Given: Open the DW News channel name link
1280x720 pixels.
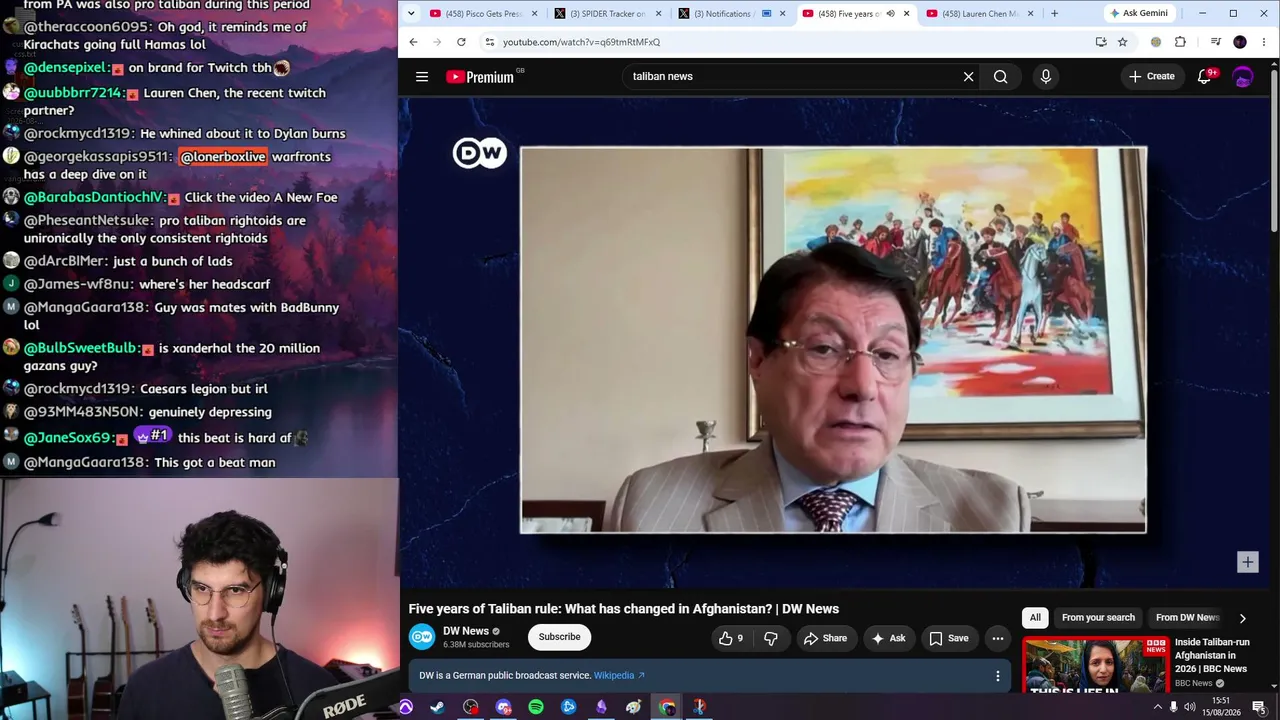Looking at the screenshot, I should [466, 631].
